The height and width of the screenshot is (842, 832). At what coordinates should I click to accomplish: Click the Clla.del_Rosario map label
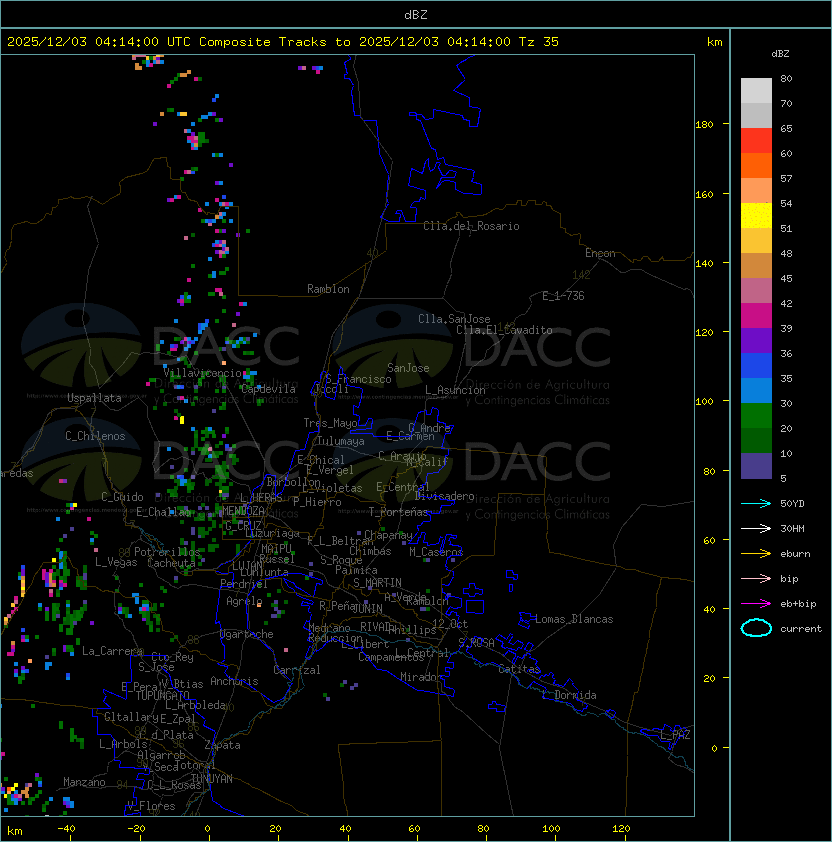[x=471, y=226]
